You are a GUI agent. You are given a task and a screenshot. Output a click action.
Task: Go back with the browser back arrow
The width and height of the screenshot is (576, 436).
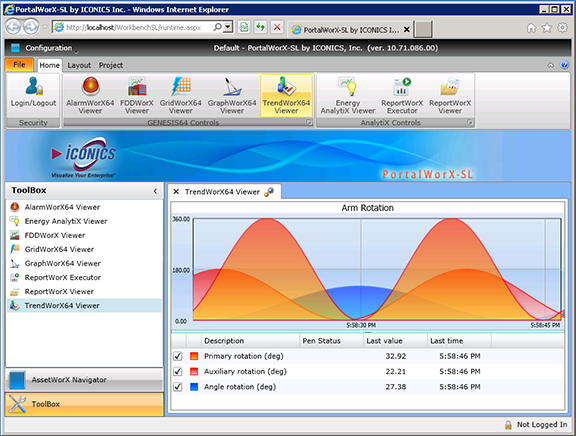point(13,27)
